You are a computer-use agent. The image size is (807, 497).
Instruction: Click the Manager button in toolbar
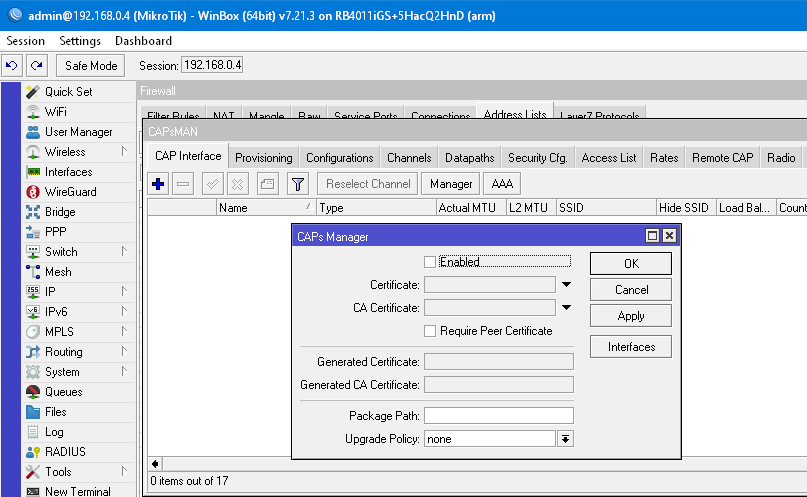(451, 184)
